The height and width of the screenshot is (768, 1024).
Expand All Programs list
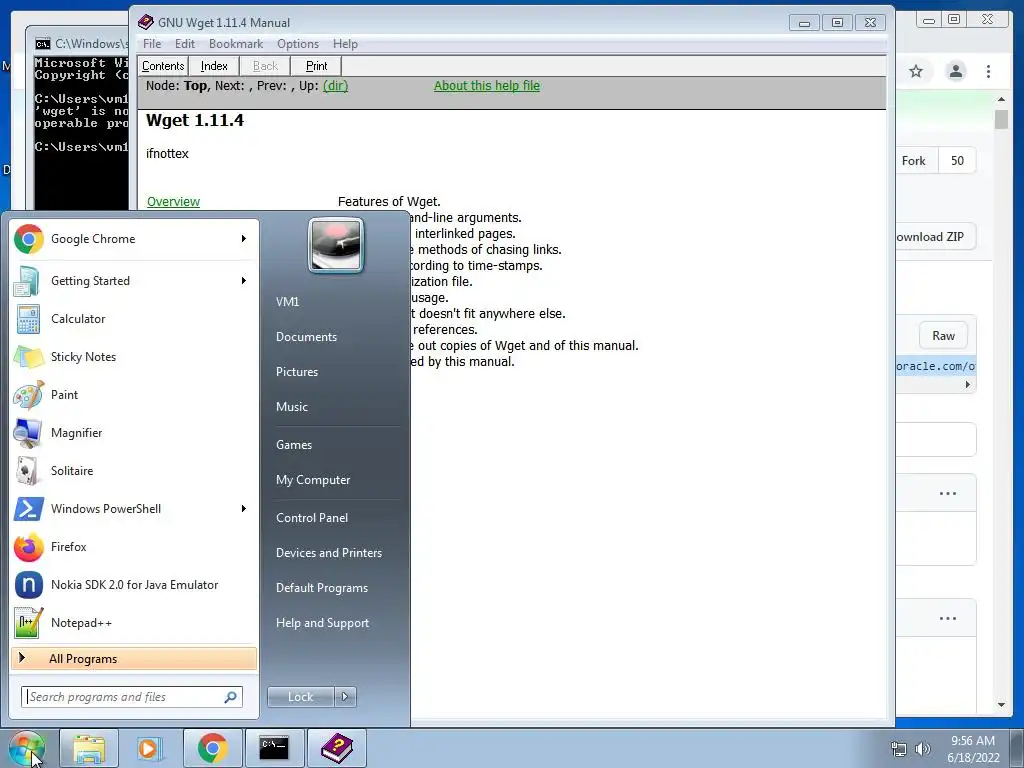134,659
